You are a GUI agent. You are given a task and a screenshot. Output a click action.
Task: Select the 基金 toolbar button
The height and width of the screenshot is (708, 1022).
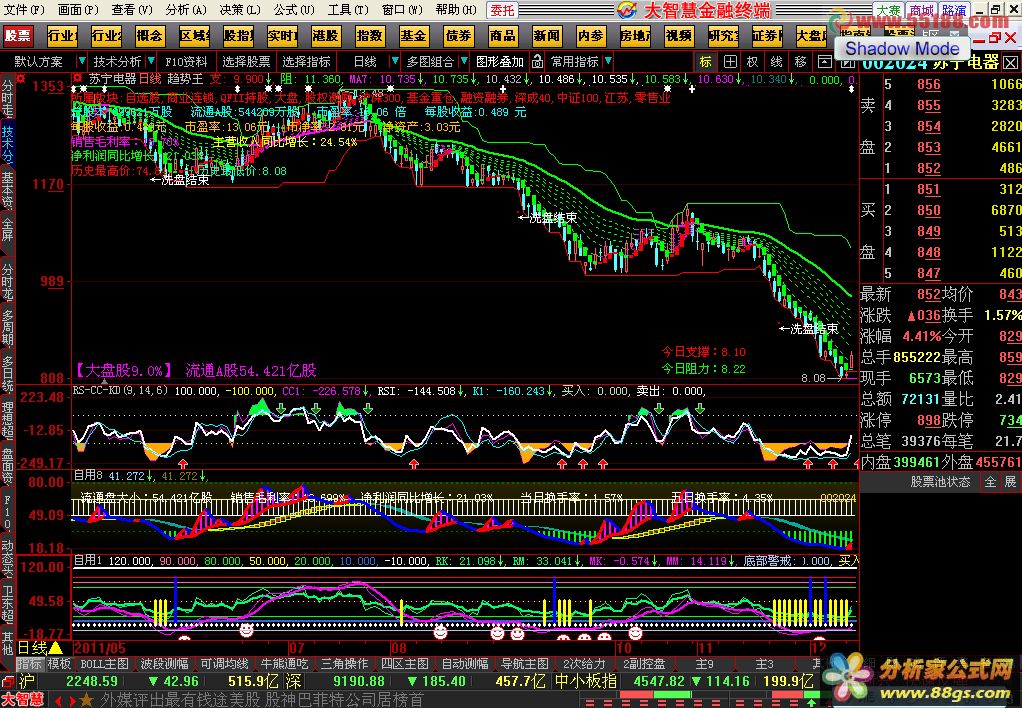tap(413, 35)
